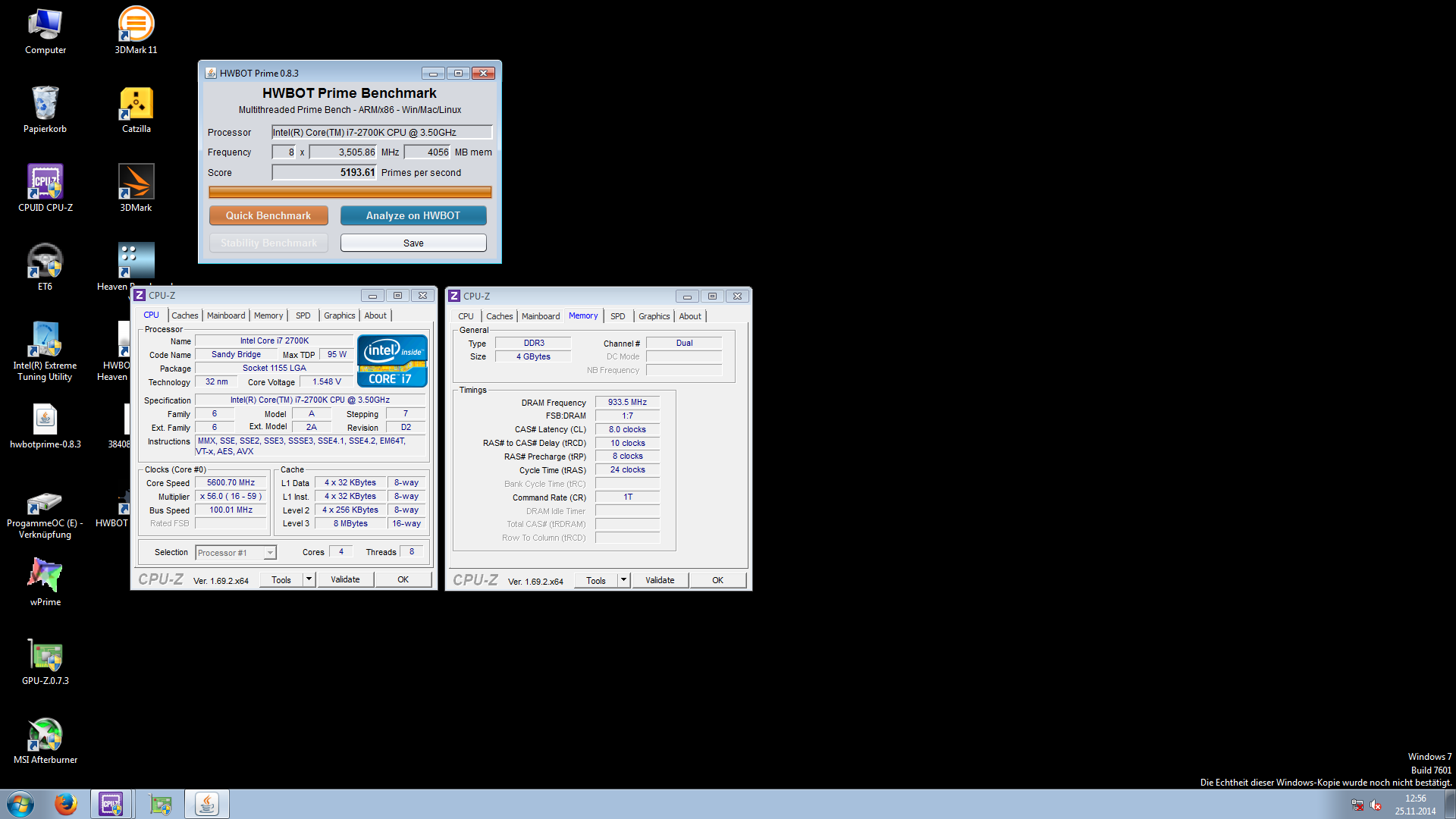Click the right CPU-Z window title icon
Screen dimensions: 1456x819
point(455,296)
